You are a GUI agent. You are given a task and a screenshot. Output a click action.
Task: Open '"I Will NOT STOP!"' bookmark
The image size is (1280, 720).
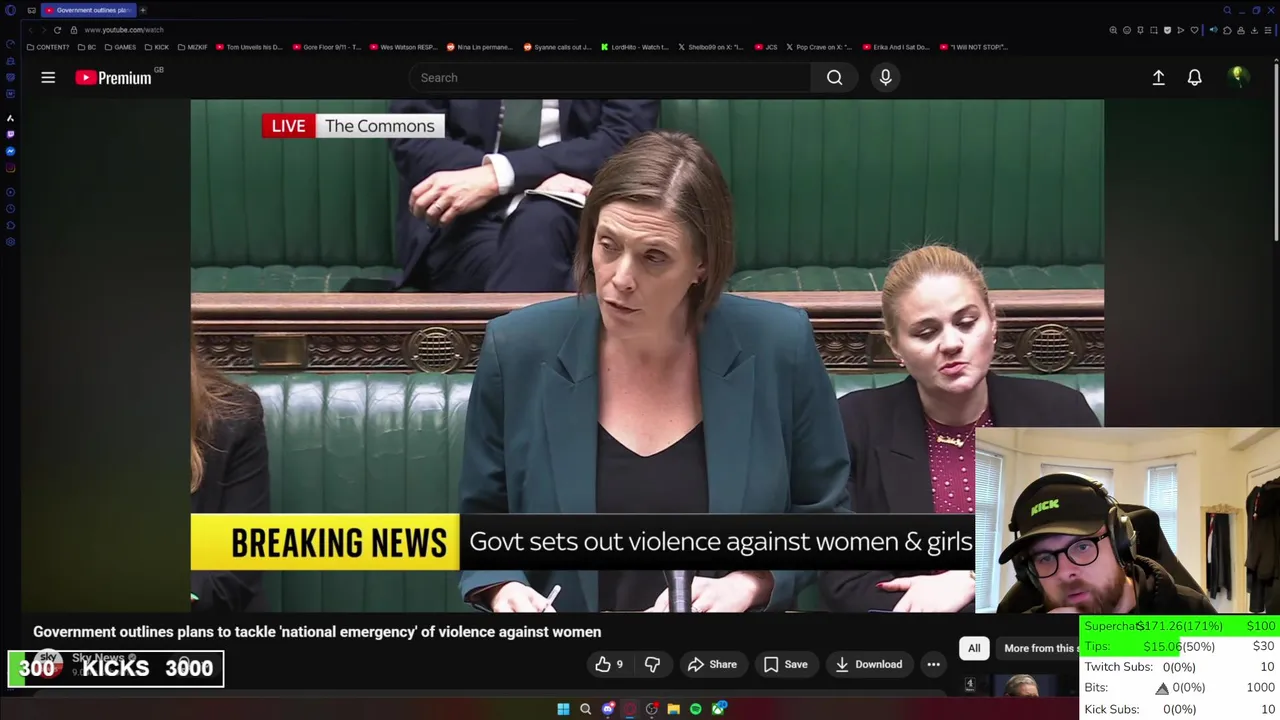[974, 47]
